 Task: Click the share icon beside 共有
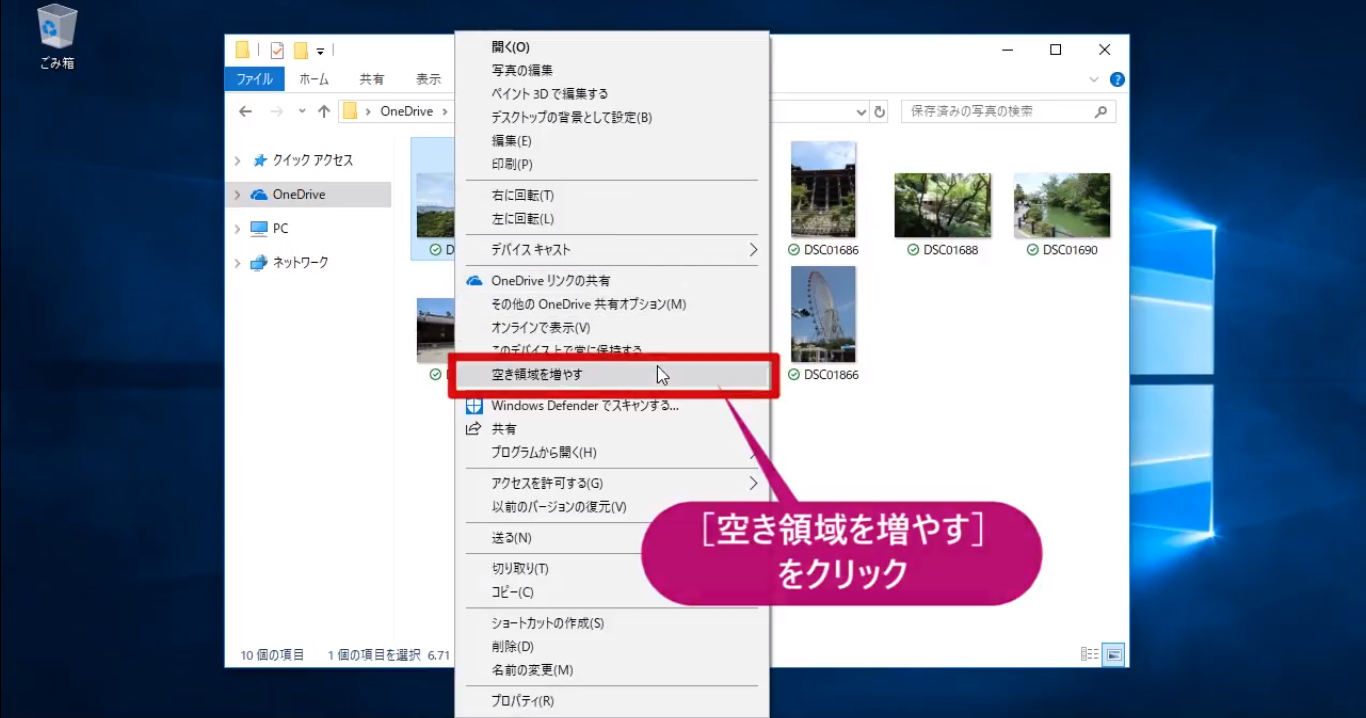(x=474, y=429)
